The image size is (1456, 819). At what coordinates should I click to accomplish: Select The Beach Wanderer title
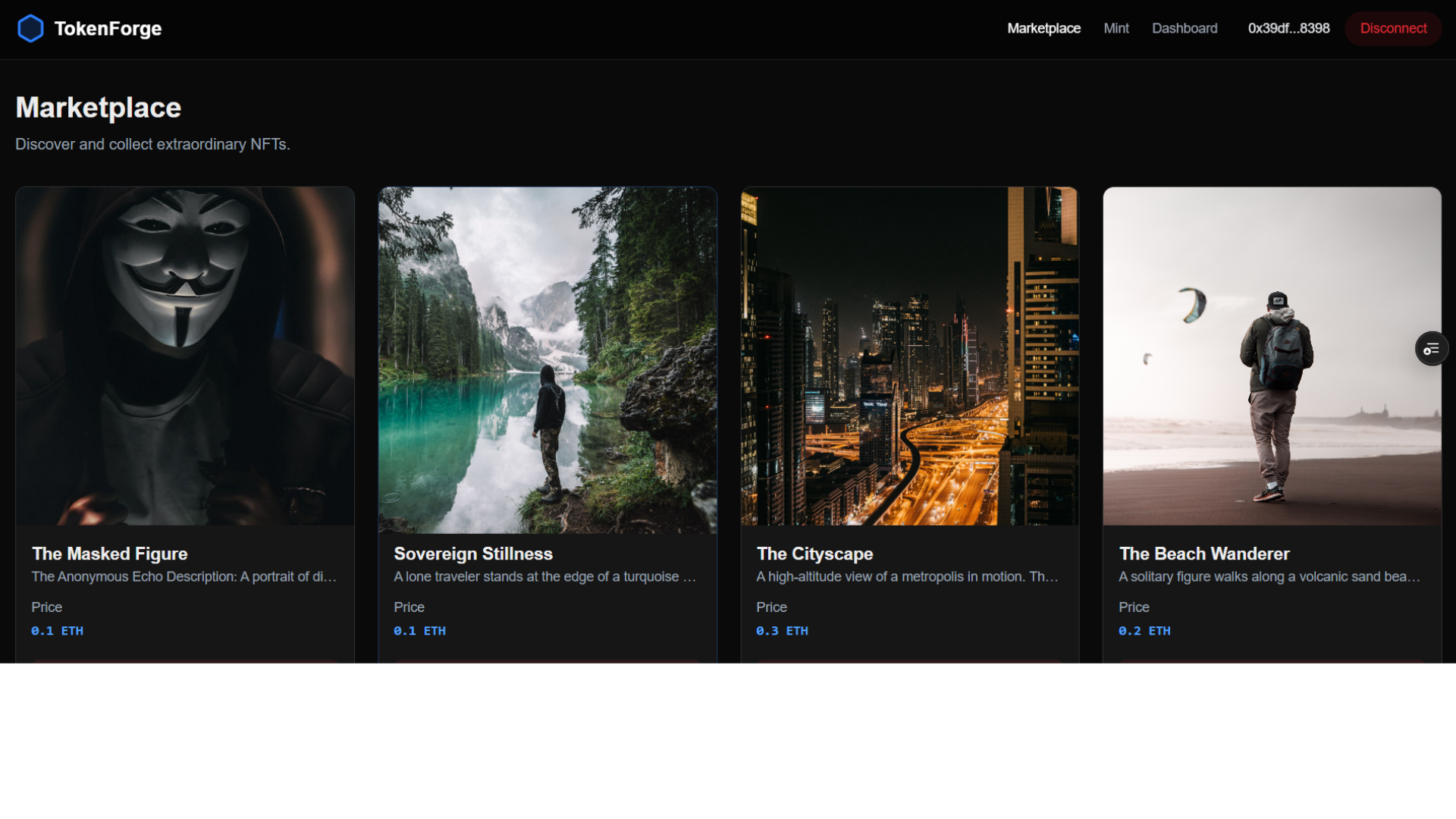[x=1204, y=554]
